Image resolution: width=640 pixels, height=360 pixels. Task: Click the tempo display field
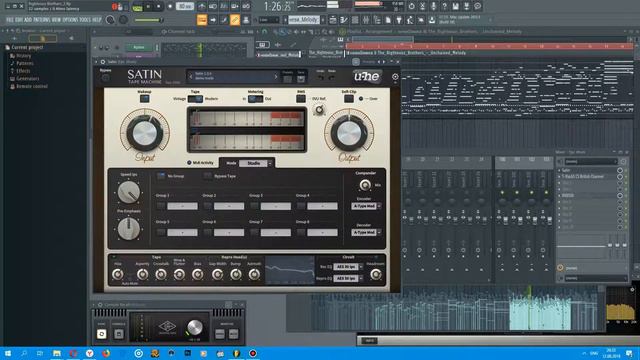point(185,7)
